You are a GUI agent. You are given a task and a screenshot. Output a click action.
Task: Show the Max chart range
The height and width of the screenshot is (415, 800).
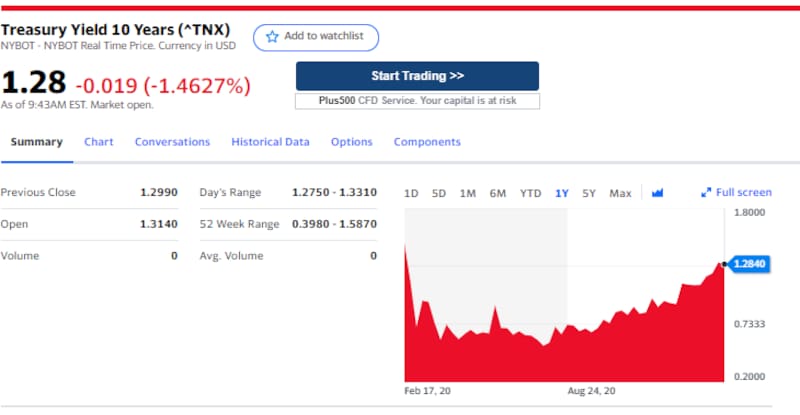pos(620,193)
